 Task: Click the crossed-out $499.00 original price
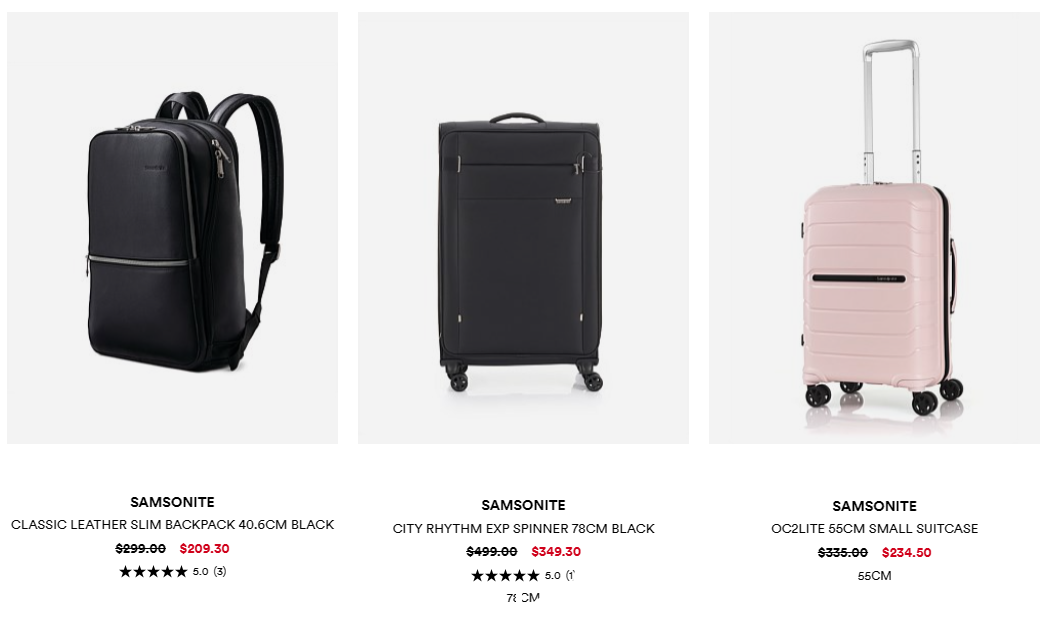(492, 551)
